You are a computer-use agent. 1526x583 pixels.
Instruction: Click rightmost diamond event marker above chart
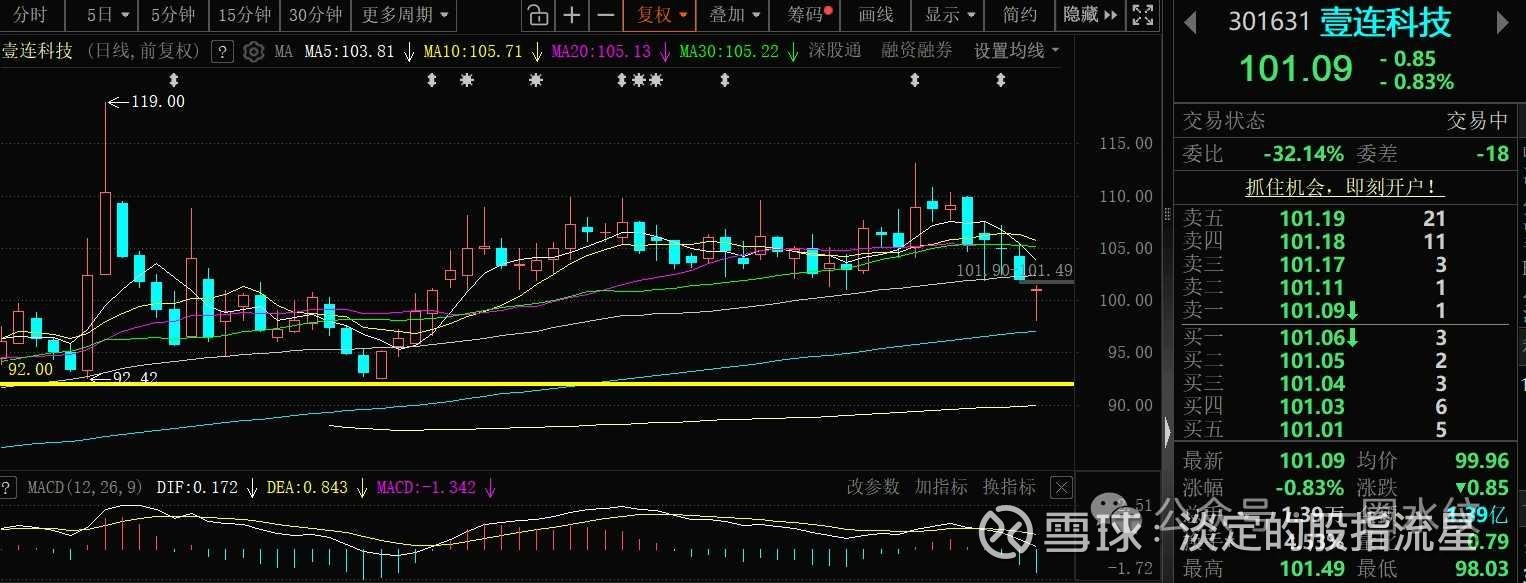pos(1001,80)
